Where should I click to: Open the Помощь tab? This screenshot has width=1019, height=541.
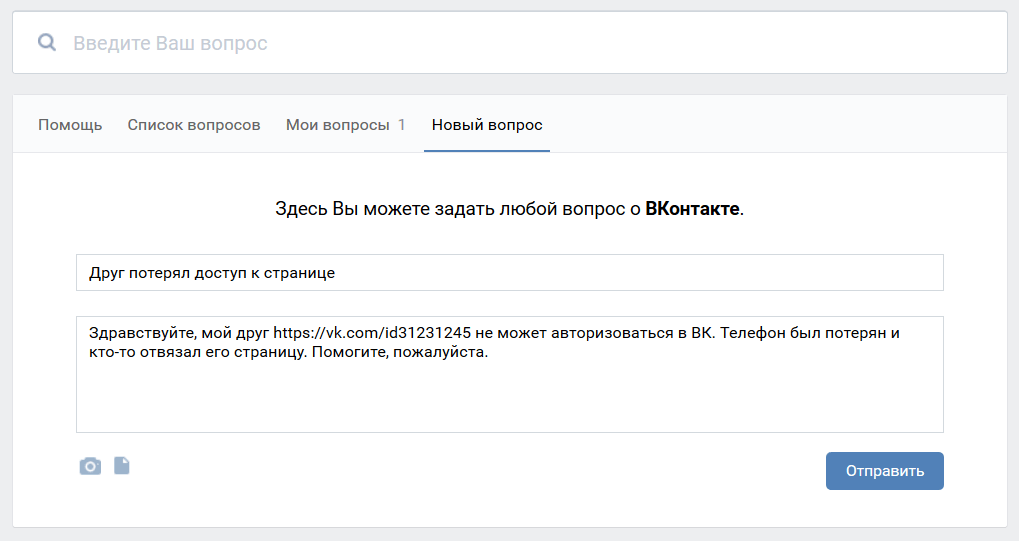[70, 125]
